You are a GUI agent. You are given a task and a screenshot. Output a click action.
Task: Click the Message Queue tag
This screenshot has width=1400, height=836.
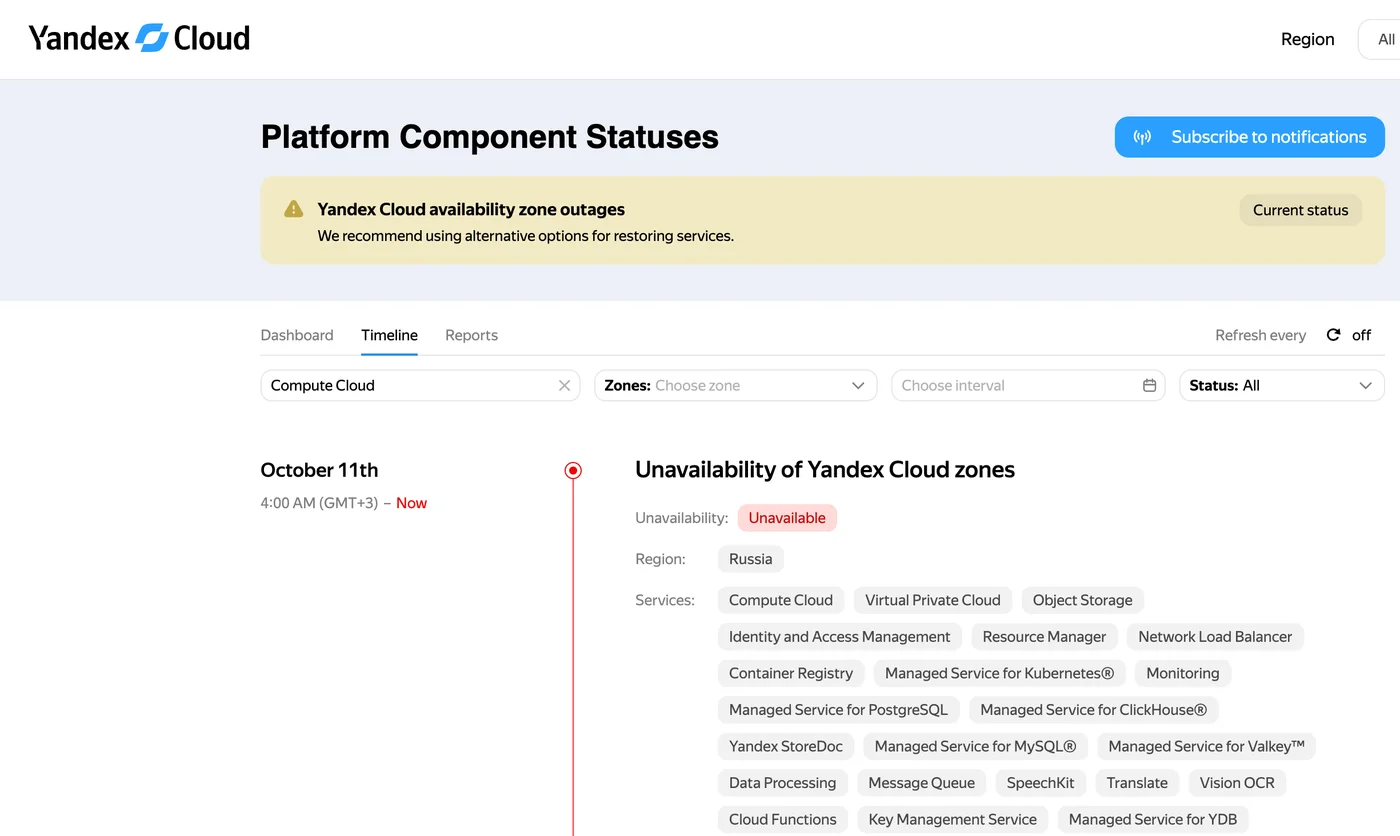[922, 783]
